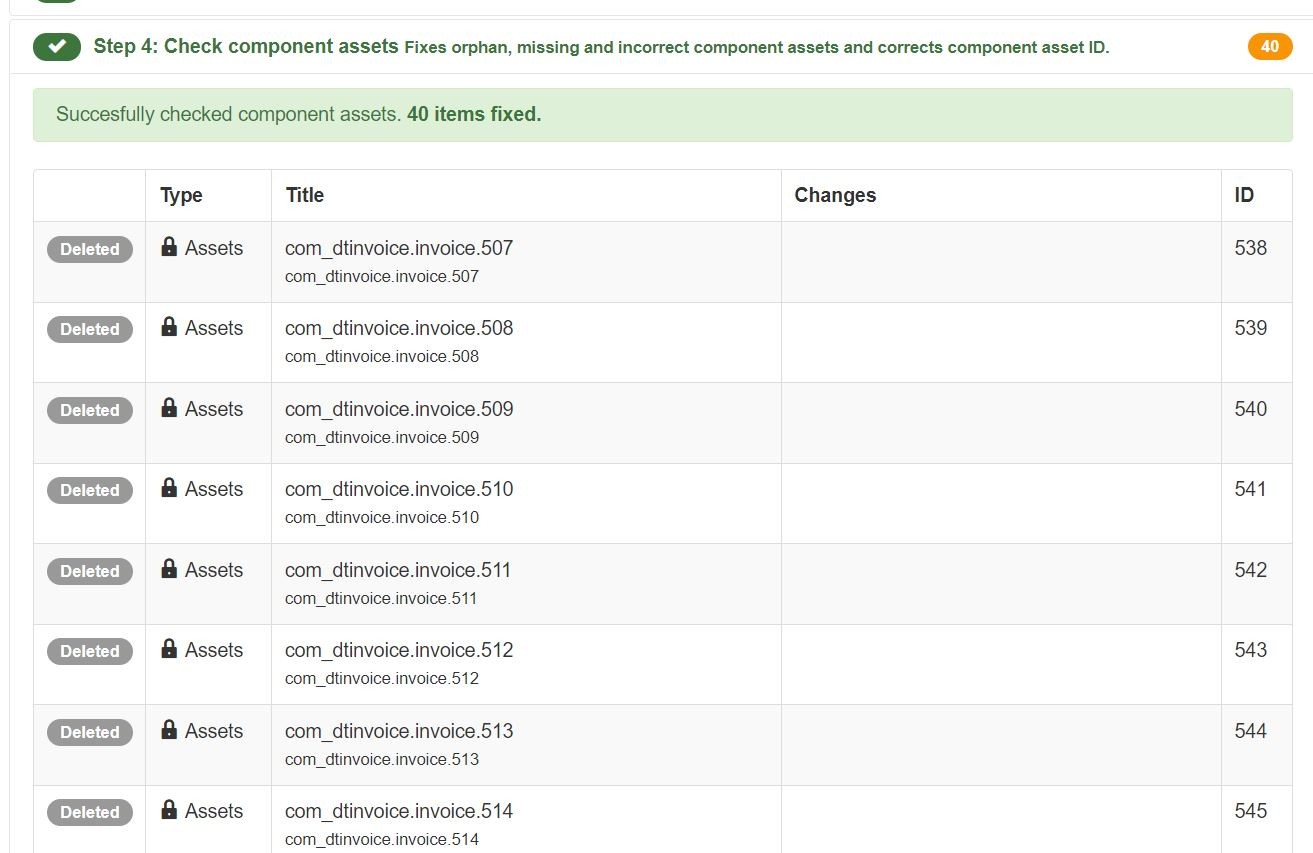
Task: Click the lock icon in invoice.512 row
Action: (169, 649)
